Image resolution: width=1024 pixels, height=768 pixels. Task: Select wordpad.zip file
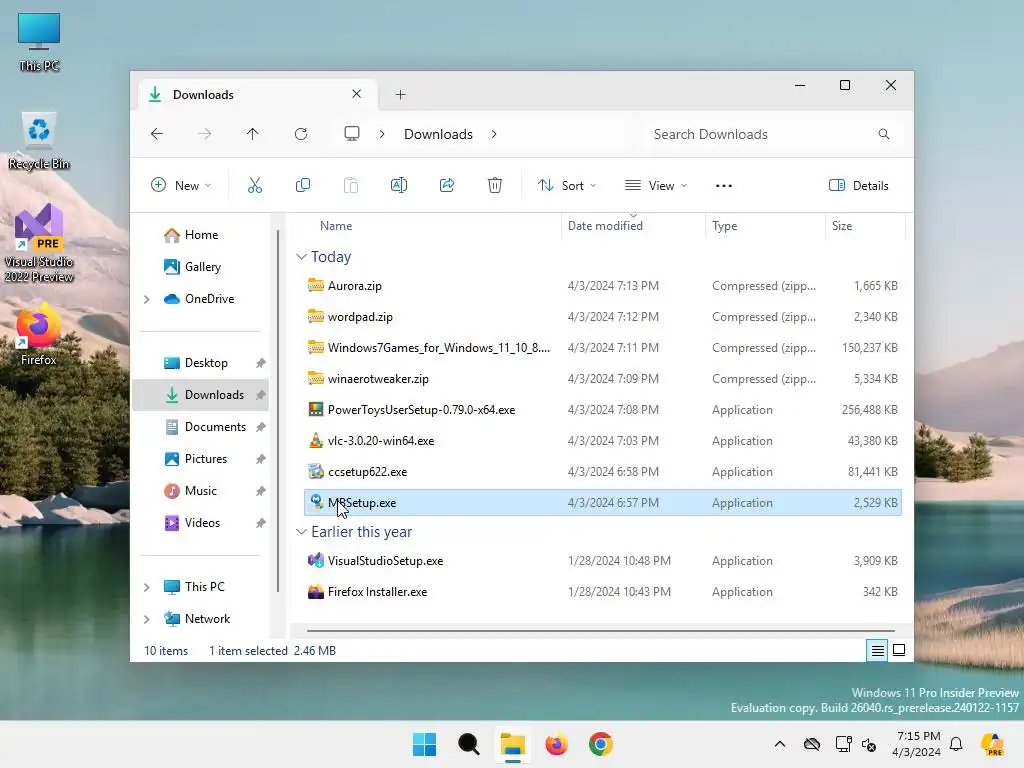coord(603,317)
